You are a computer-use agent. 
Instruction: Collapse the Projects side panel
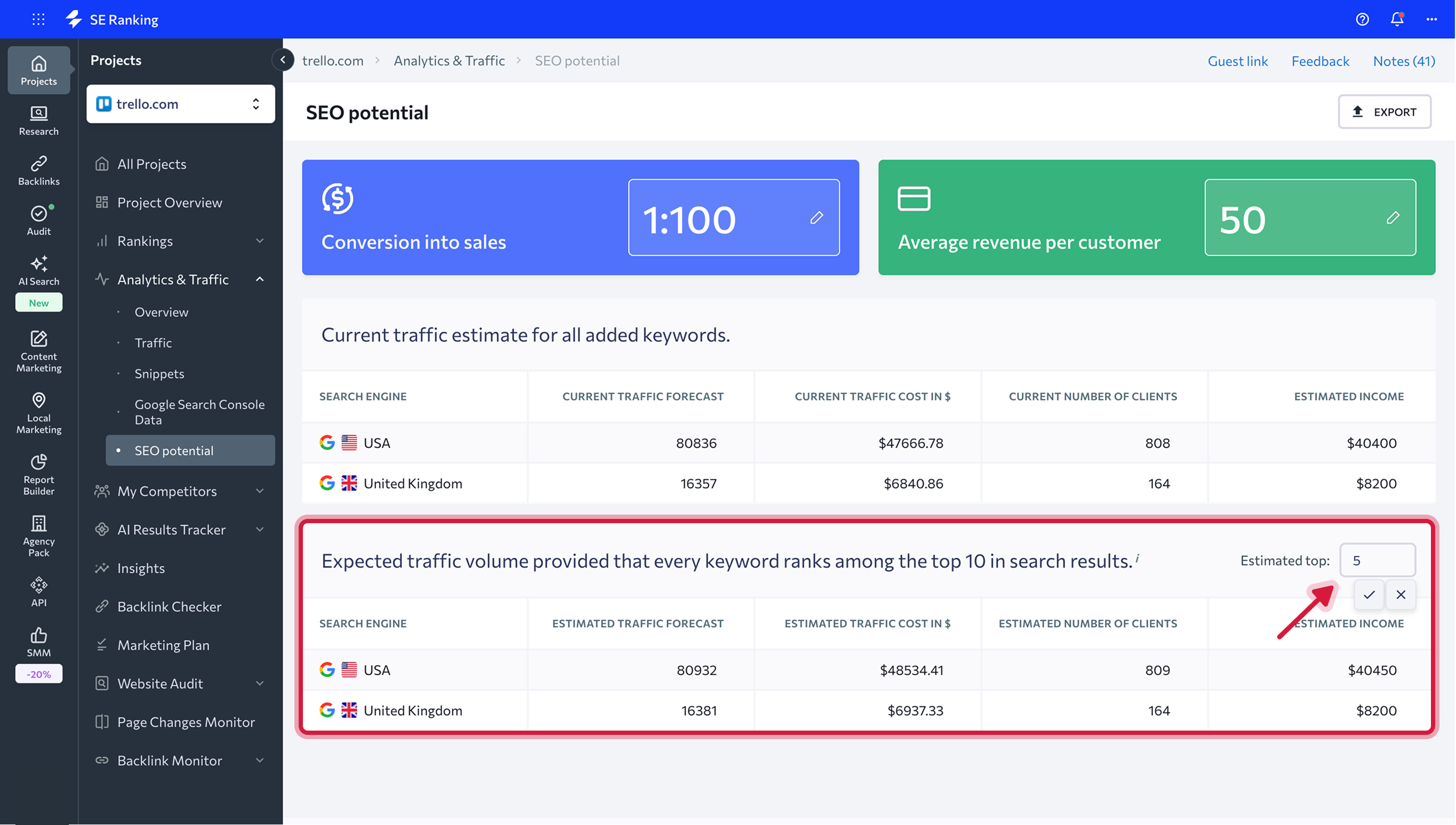tap(283, 60)
